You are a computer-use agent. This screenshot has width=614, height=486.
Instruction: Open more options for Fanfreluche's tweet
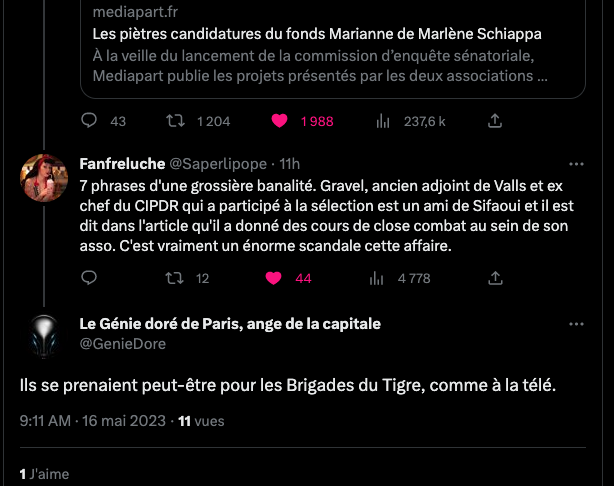[576, 164]
